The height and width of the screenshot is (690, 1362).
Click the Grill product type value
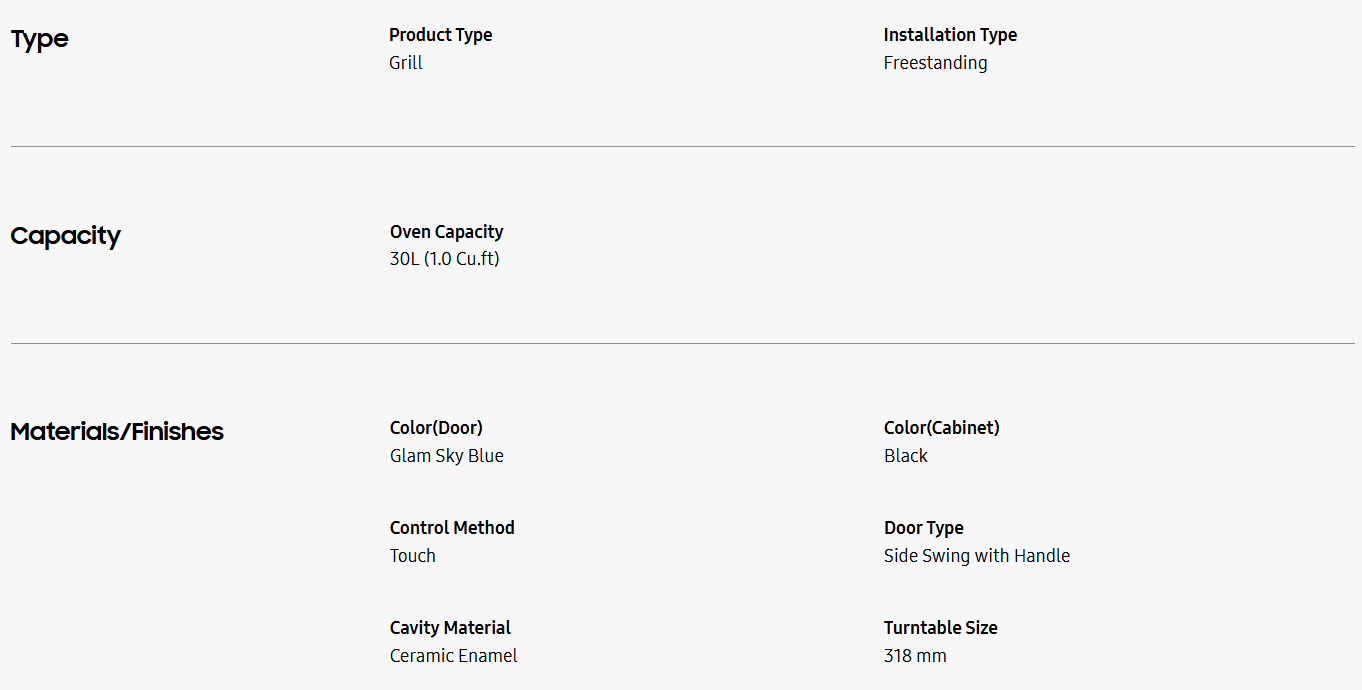tap(406, 63)
